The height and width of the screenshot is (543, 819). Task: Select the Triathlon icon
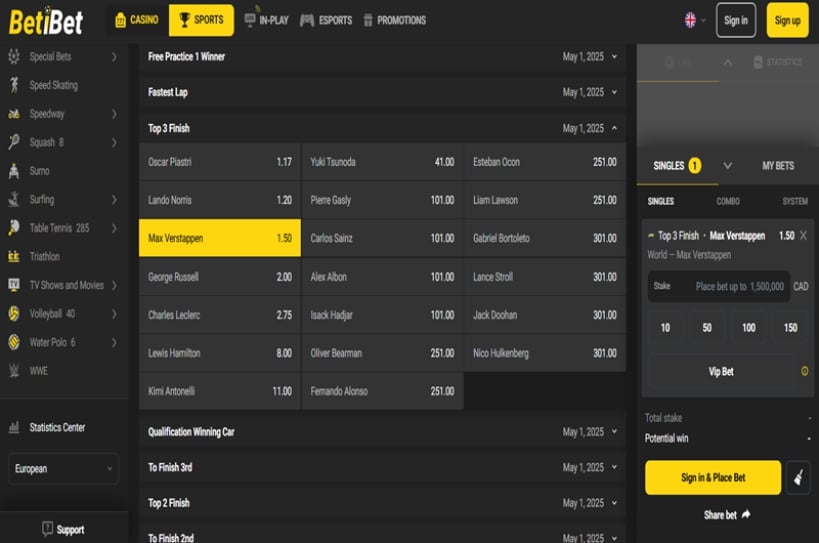(14, 256)
